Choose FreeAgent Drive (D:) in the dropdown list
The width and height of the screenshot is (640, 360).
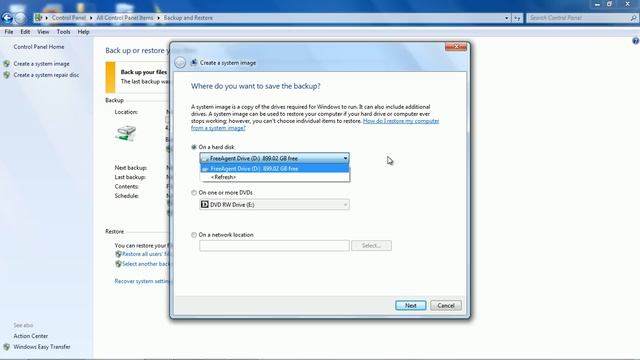coord(275,168)
